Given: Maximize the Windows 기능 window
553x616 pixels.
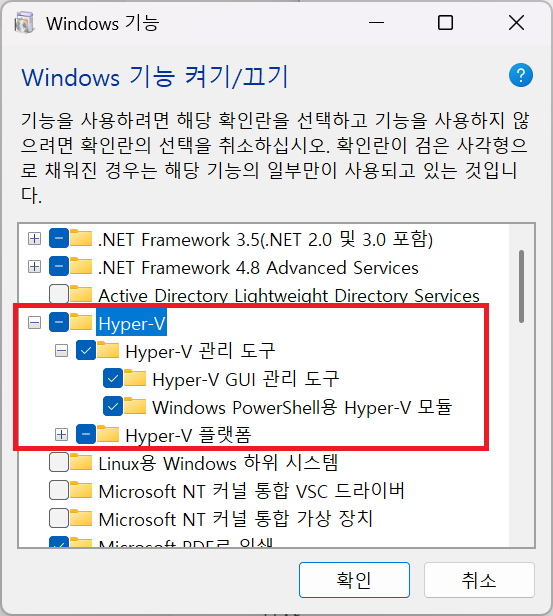Looking at the screenshot, I should pos(445,23).
